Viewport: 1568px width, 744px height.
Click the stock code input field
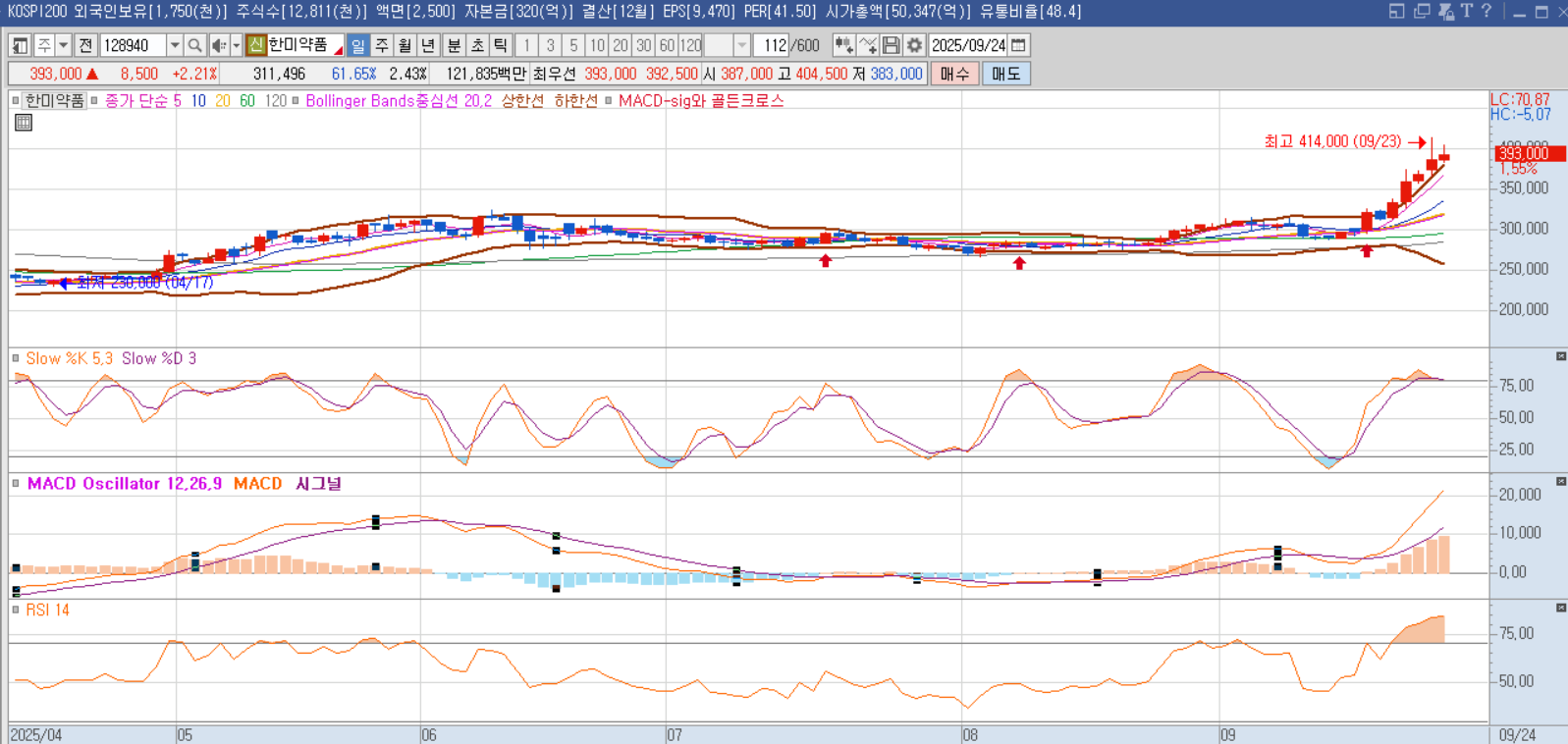click(134, 45)
